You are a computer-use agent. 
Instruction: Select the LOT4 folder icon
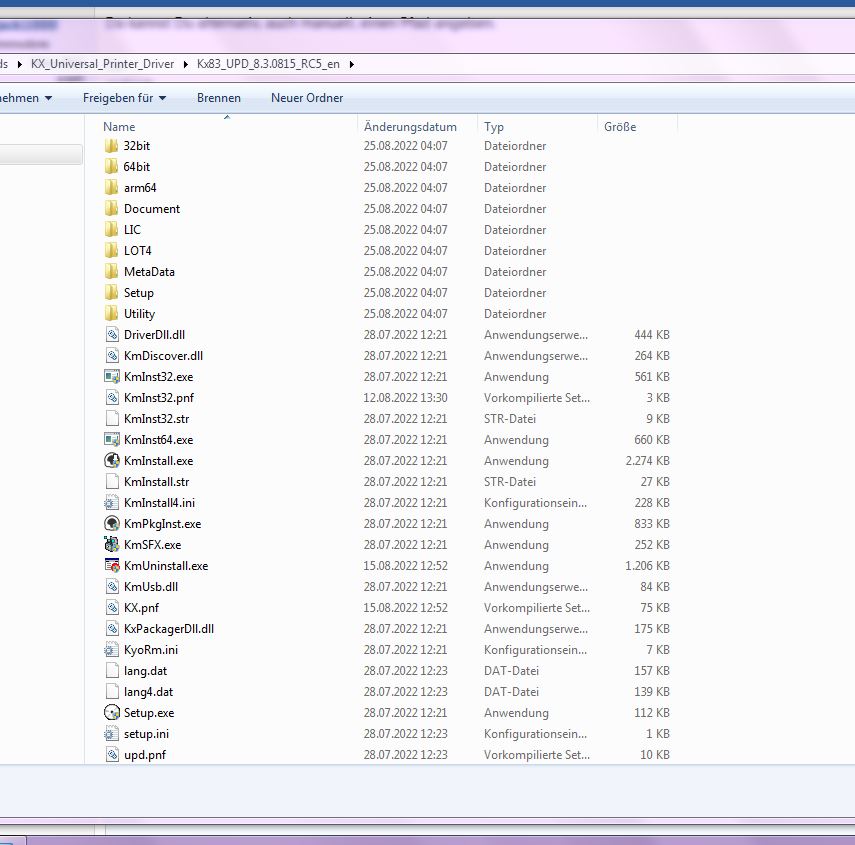[111, 250]
